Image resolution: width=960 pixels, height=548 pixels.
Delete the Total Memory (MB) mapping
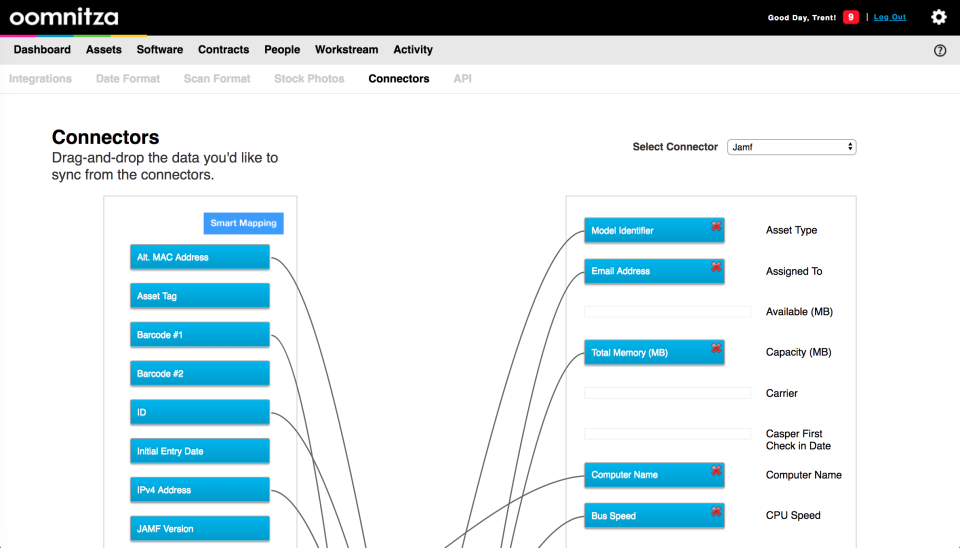716,349
